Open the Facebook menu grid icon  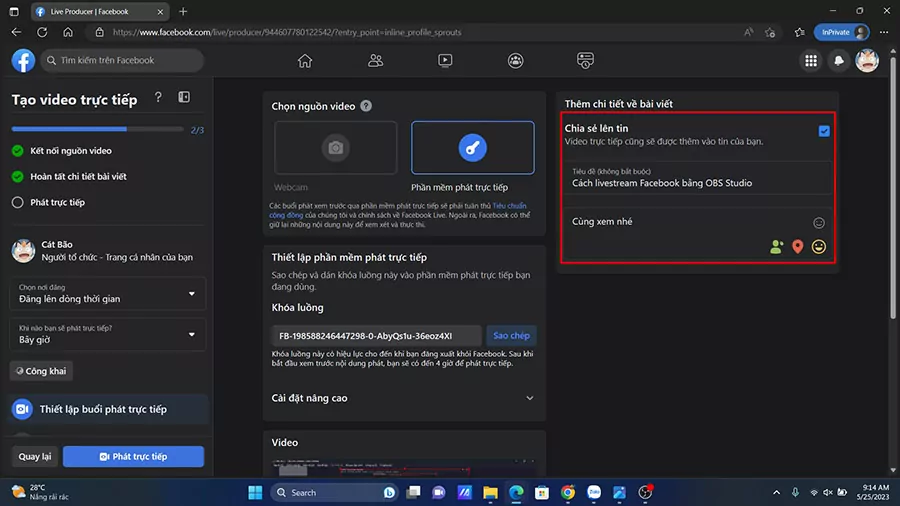[x=811, y=60]
